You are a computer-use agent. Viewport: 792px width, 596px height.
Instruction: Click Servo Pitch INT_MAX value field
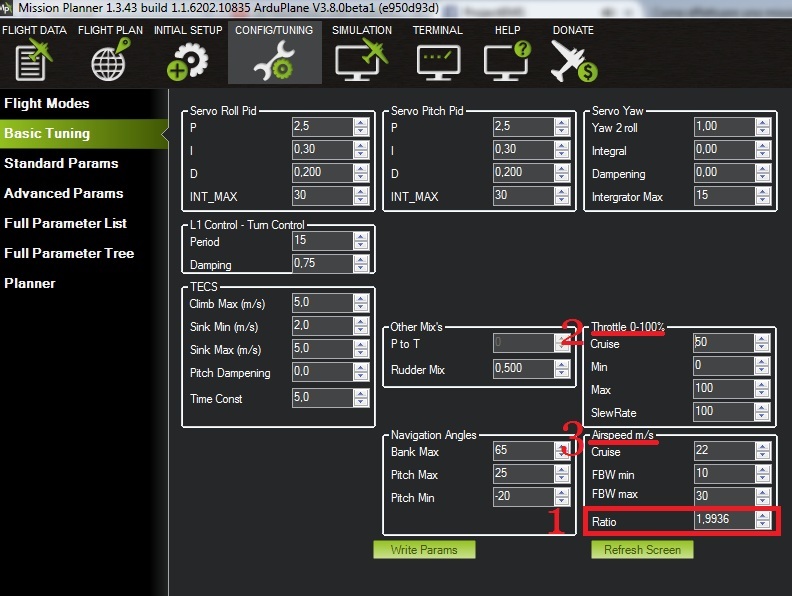523,195
